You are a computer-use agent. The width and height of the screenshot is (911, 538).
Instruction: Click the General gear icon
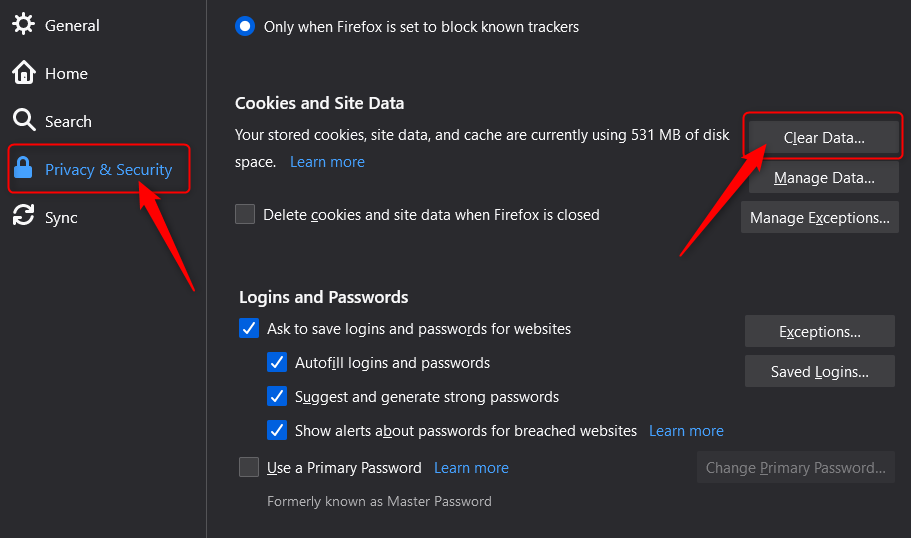(23, 24)
